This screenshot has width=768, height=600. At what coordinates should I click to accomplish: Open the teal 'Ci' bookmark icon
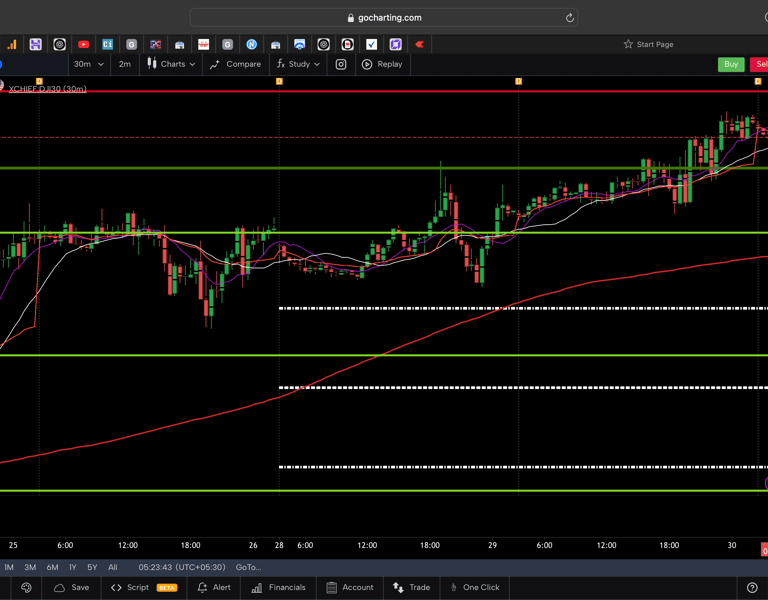(107, 45)
